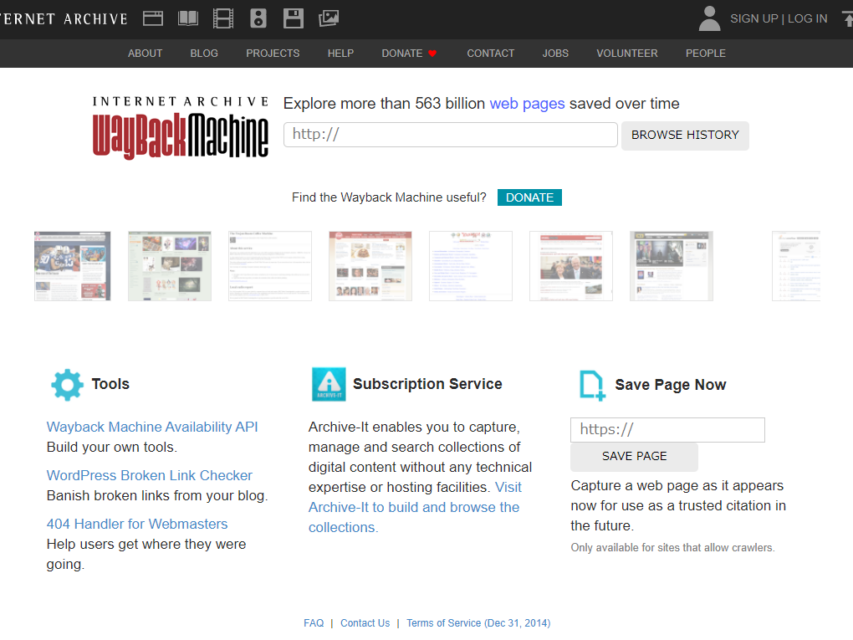The width and height of the screenshot is (853, 640).
Task: Open the PEOPLE menu item
Action: click(x=705, y=53)
